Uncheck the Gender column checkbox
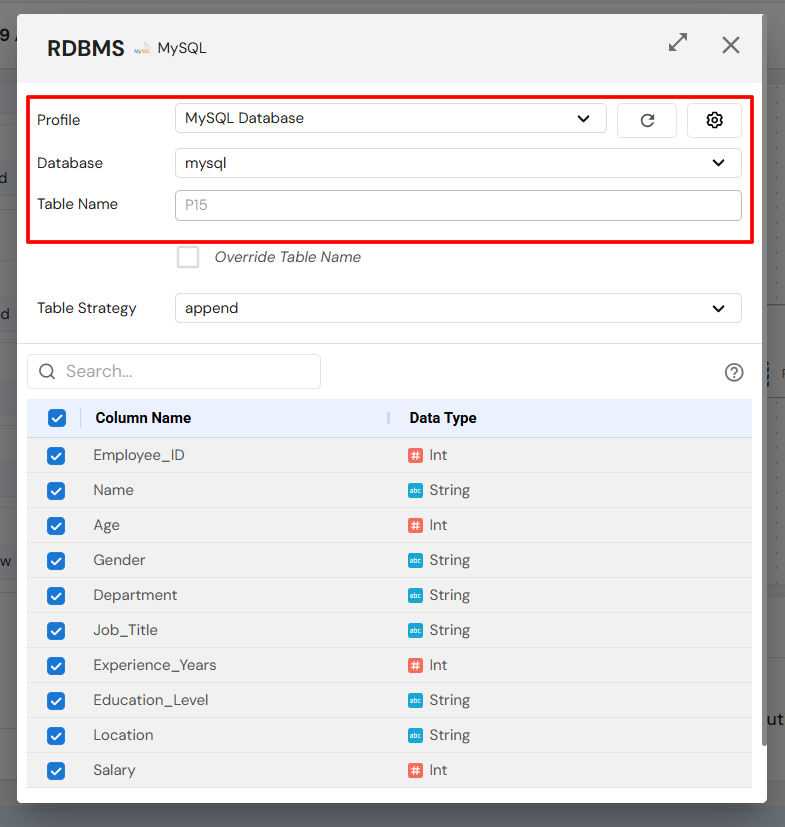The width and height of the screenshot is (785, 827). click(x=56, y=560)
